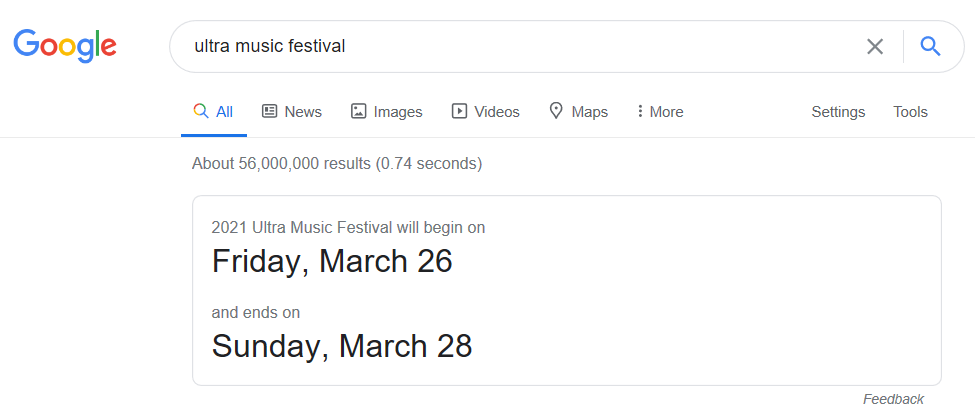Screen dimensions: 975x417
Task: Click the "and ends on" label
Action: (x=255, y=312)
